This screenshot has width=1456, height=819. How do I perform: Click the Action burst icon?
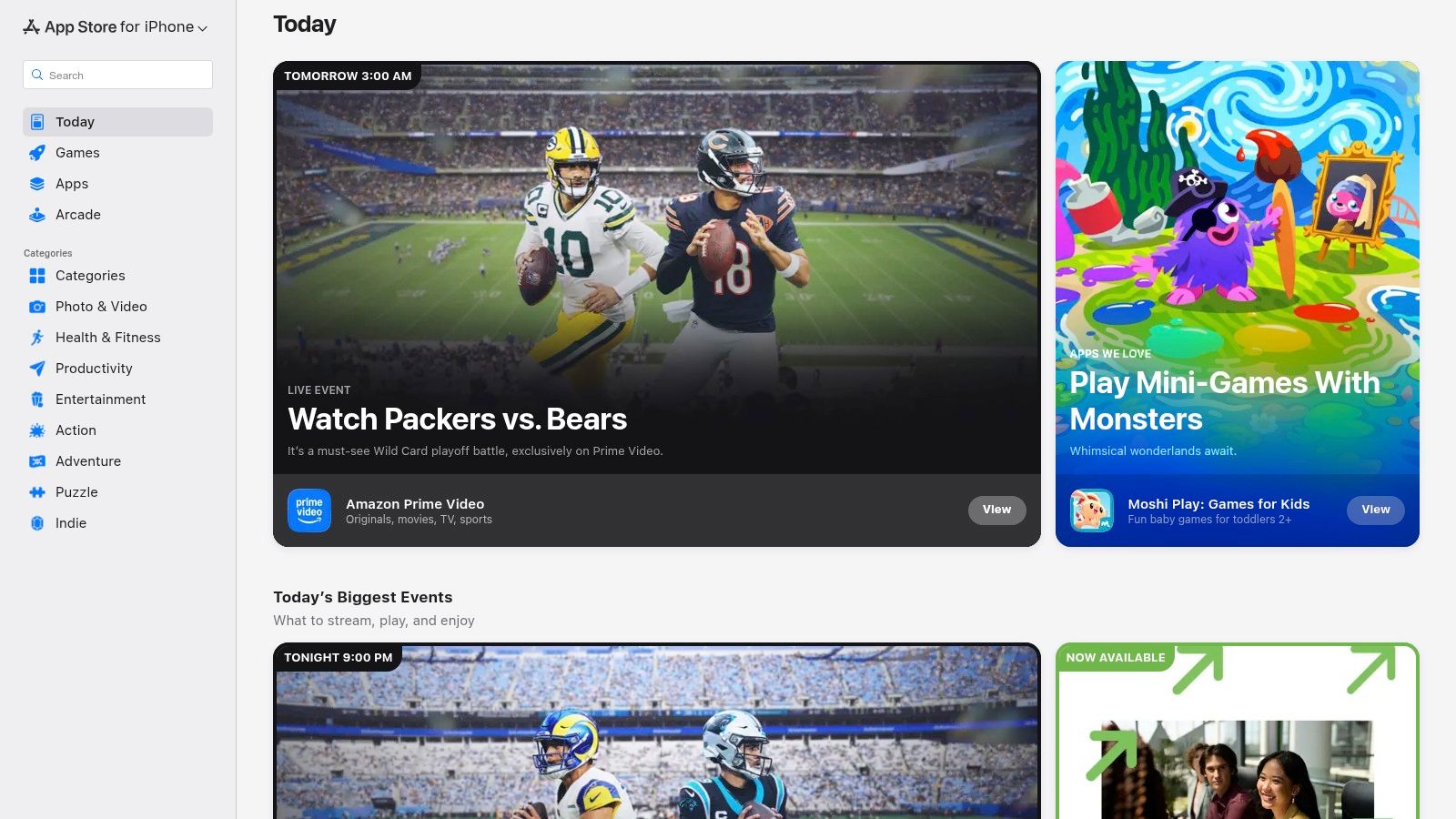tap(37, 430)
